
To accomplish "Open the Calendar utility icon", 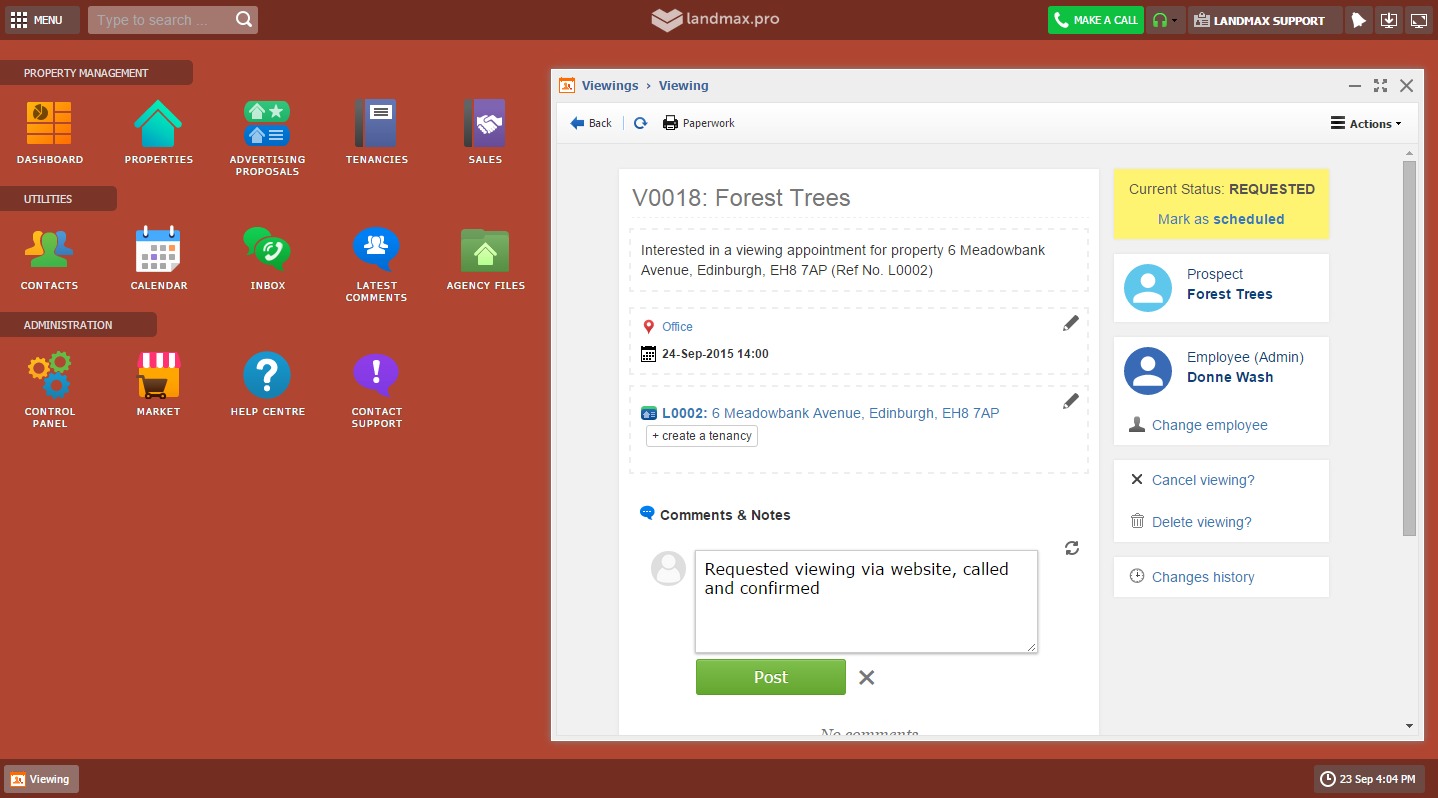I will point(158,250).
